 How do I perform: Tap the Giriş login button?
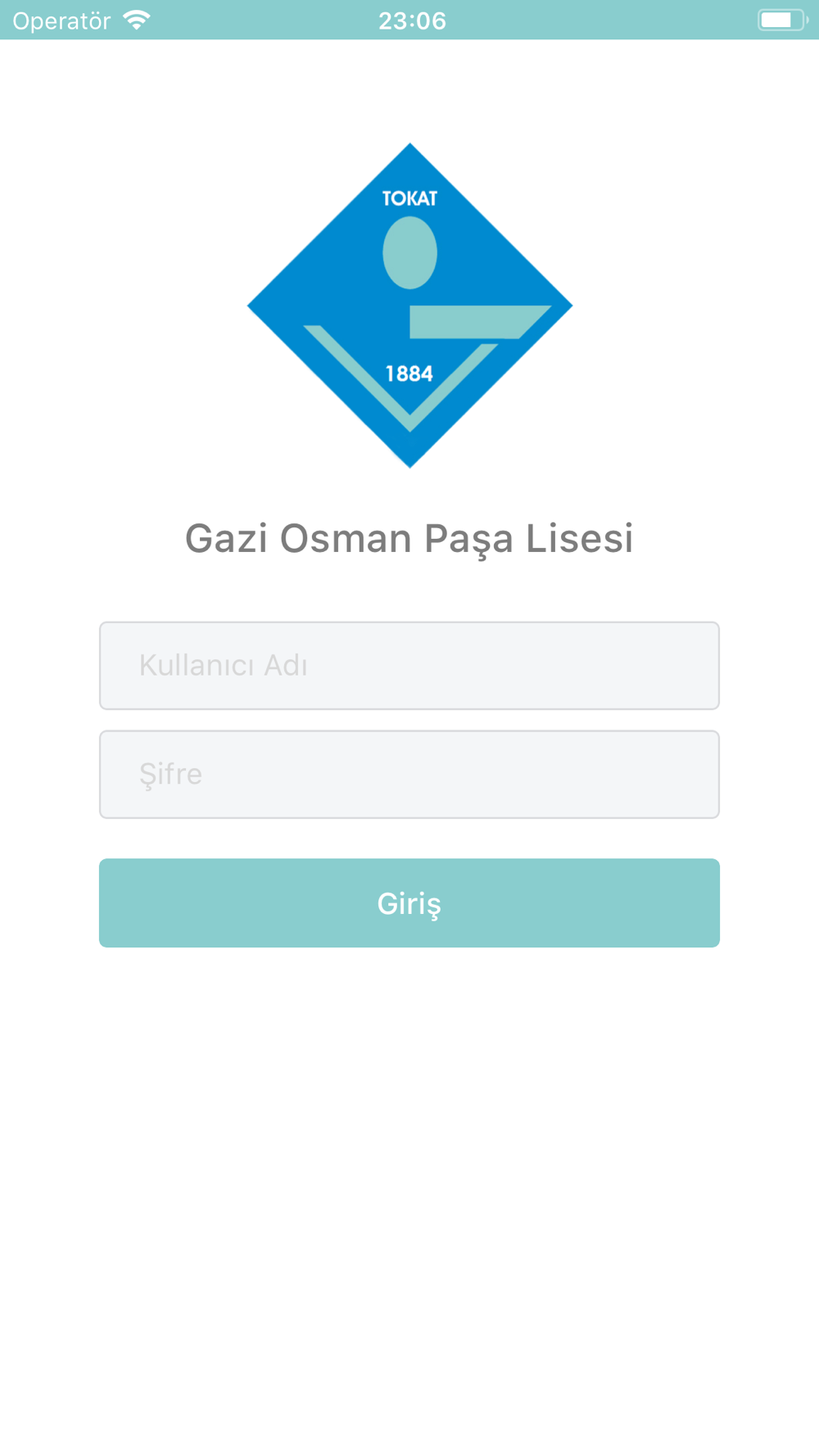(409, 903)
